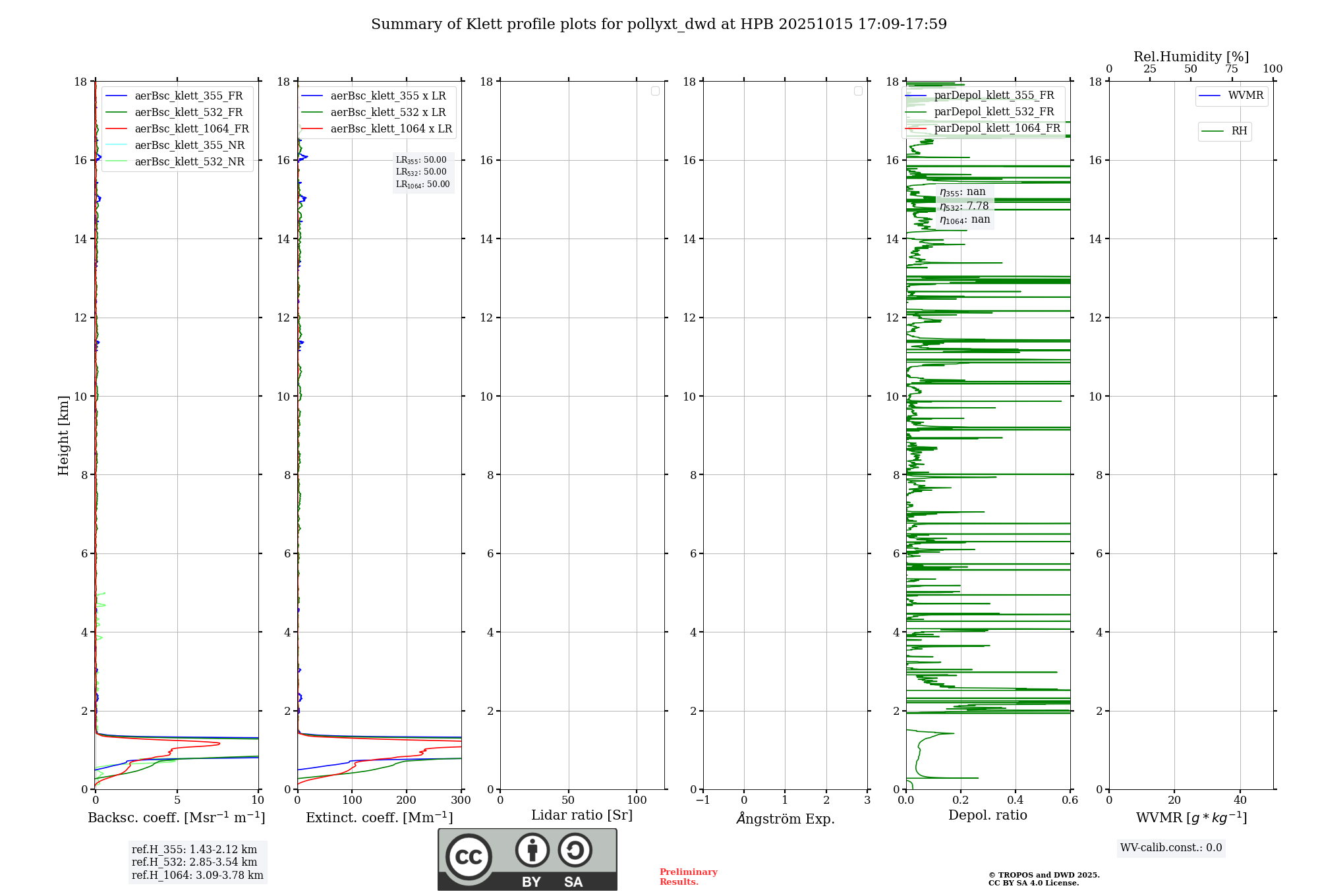Click the ShareAlike SA circular arrow icon
Viewport: 1318px width, 896px height.
tap(575, 850)
